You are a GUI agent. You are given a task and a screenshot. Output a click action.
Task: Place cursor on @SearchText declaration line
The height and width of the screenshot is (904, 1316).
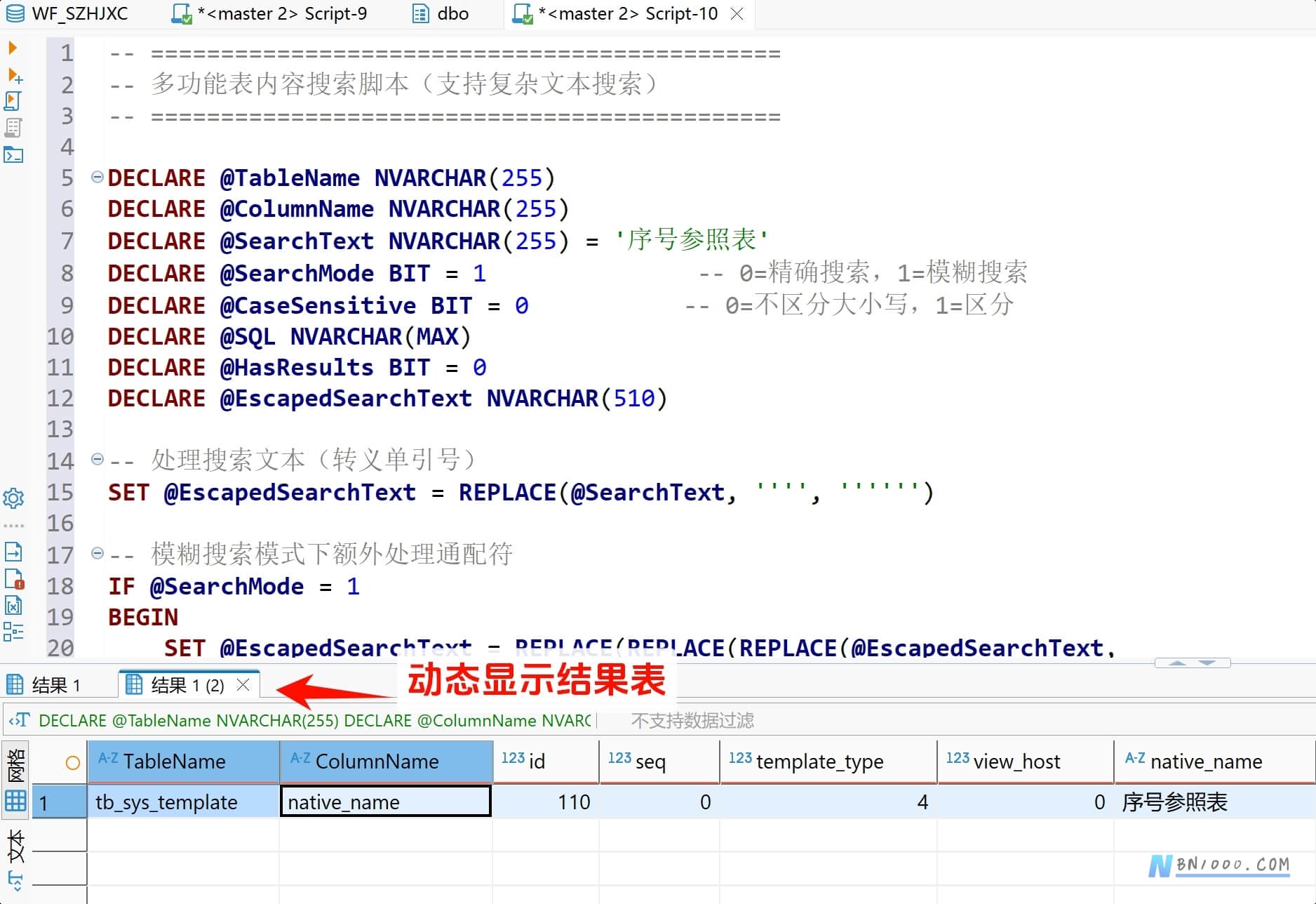coord(438,240)
